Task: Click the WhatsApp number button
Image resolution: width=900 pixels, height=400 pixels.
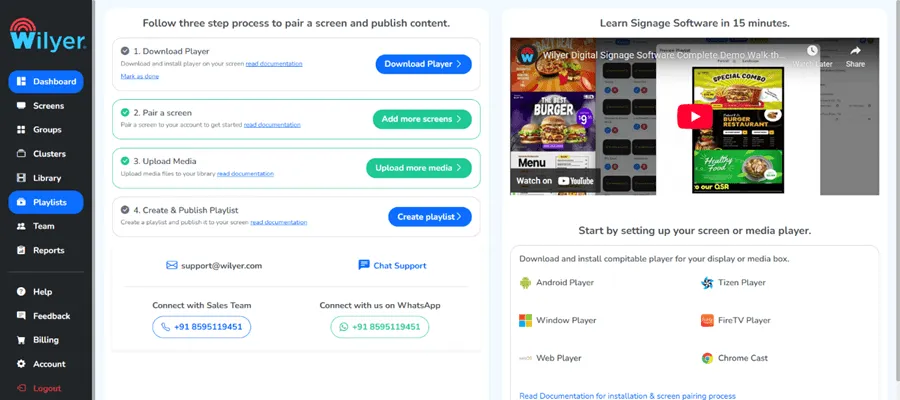Action: tap(379, 327)
